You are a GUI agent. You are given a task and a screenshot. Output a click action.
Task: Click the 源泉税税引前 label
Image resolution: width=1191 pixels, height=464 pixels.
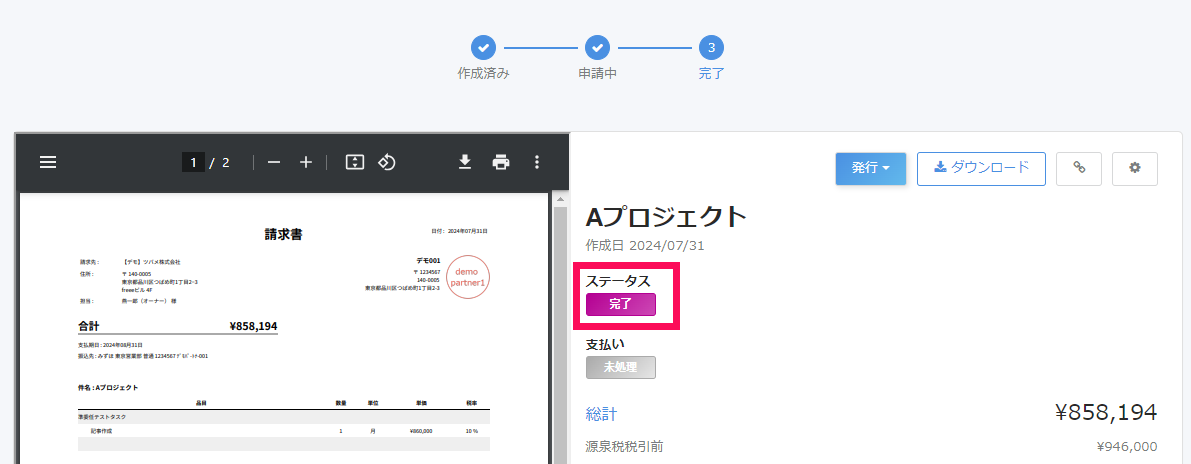point(624,447)
